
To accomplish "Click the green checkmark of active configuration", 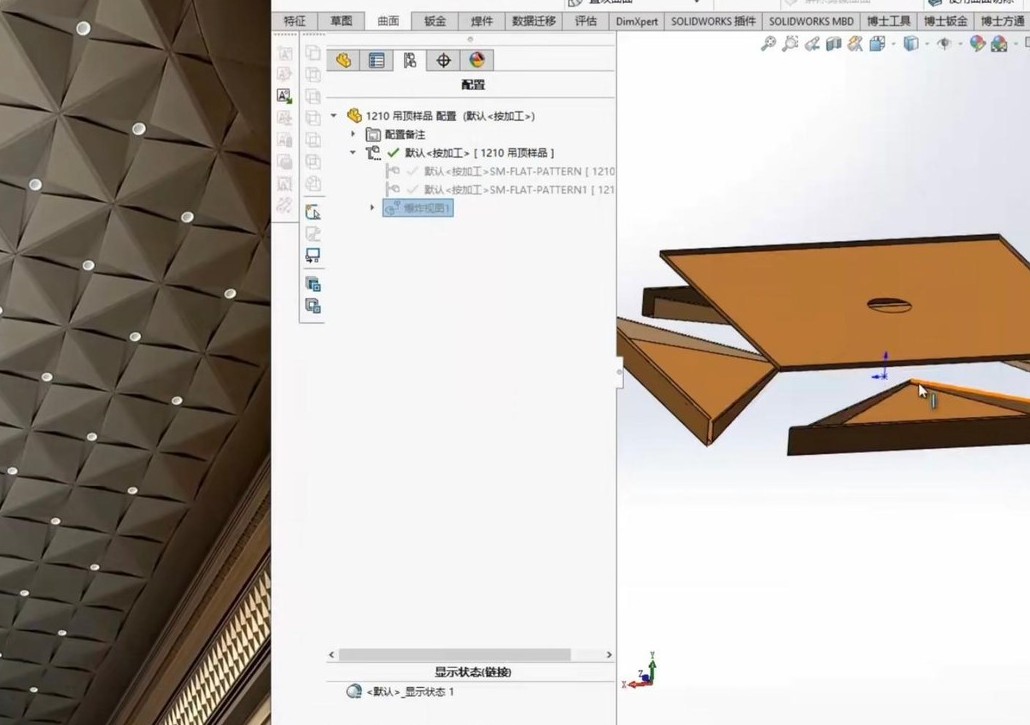I will [393, 152].
